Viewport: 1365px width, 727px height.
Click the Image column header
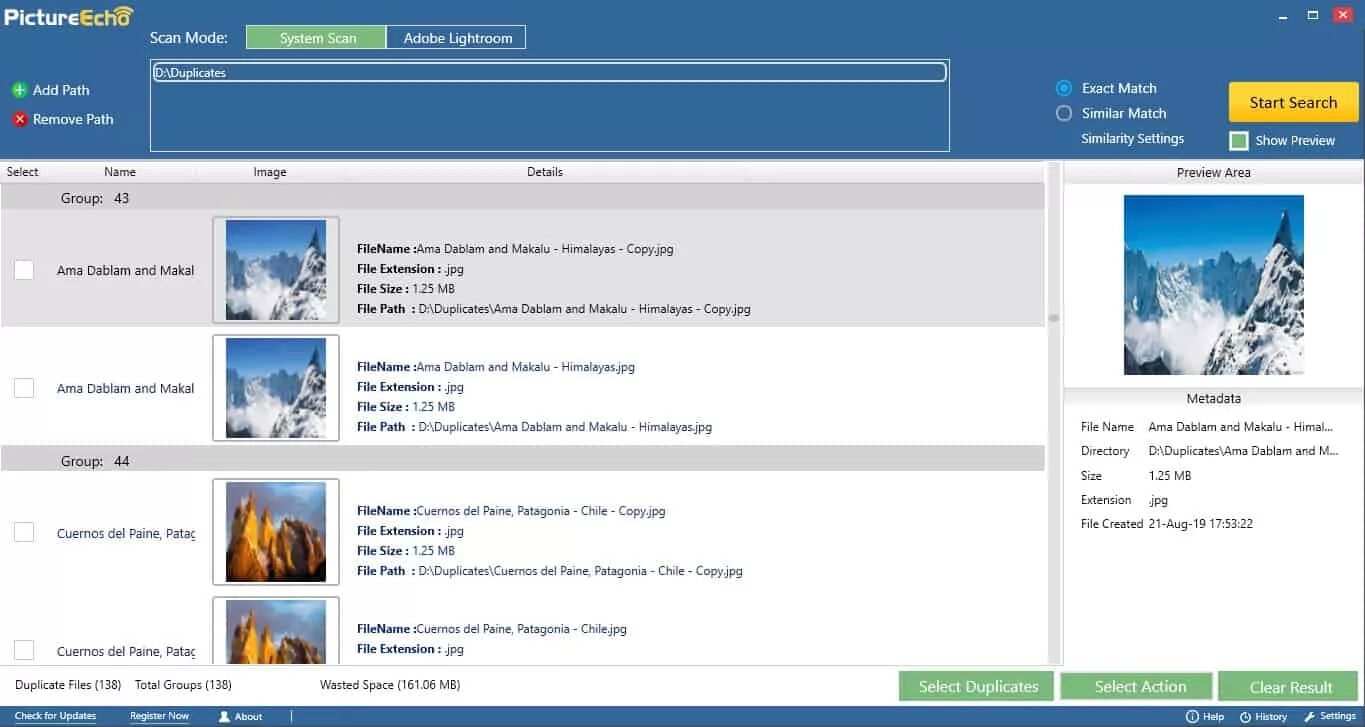(x=270, y=172)
